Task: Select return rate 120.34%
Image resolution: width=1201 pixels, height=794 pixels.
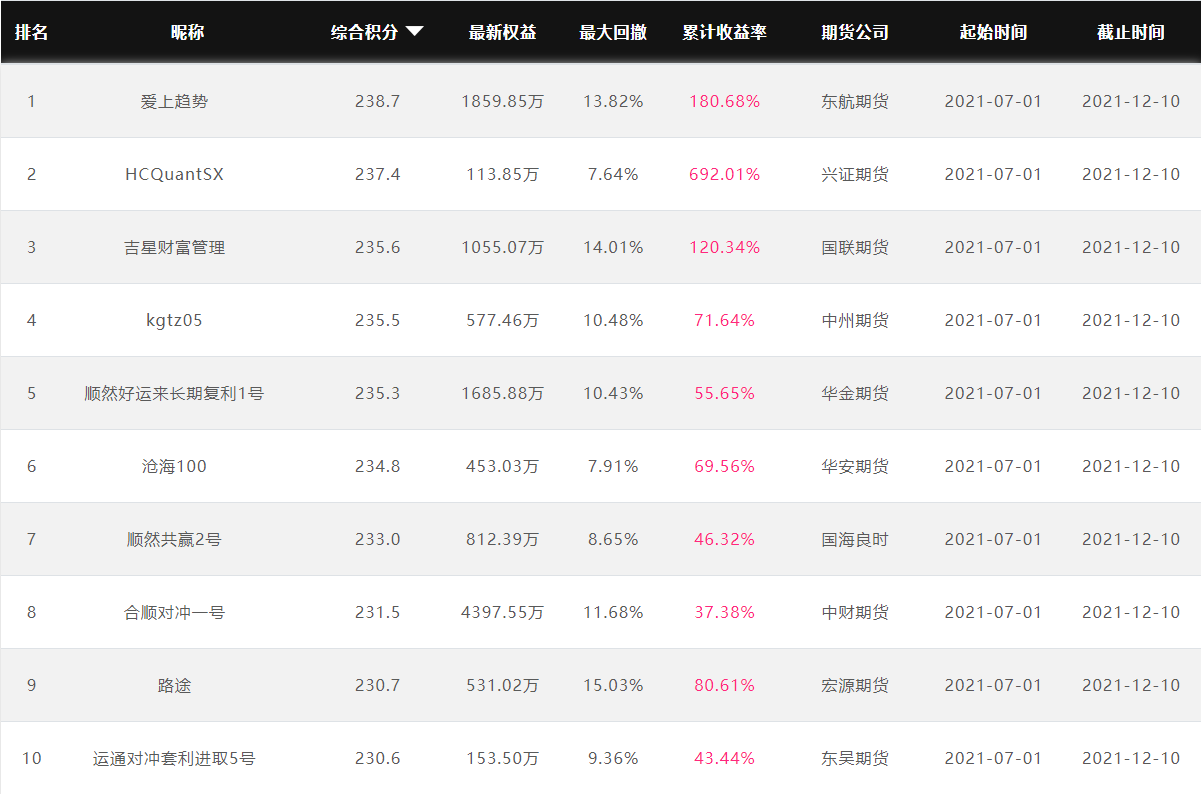Action: tap(725, 247)
